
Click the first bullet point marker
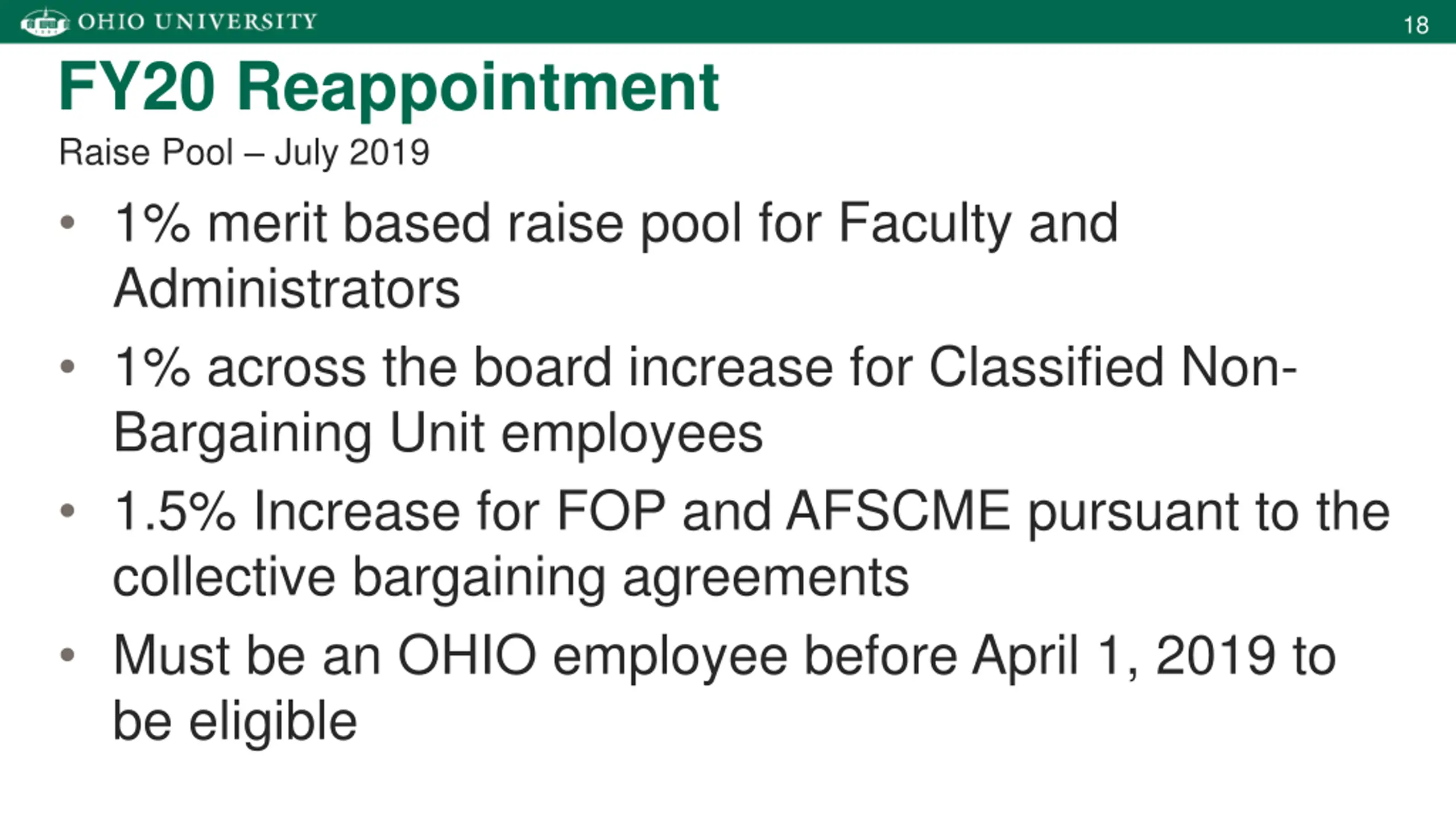[67, 222]
